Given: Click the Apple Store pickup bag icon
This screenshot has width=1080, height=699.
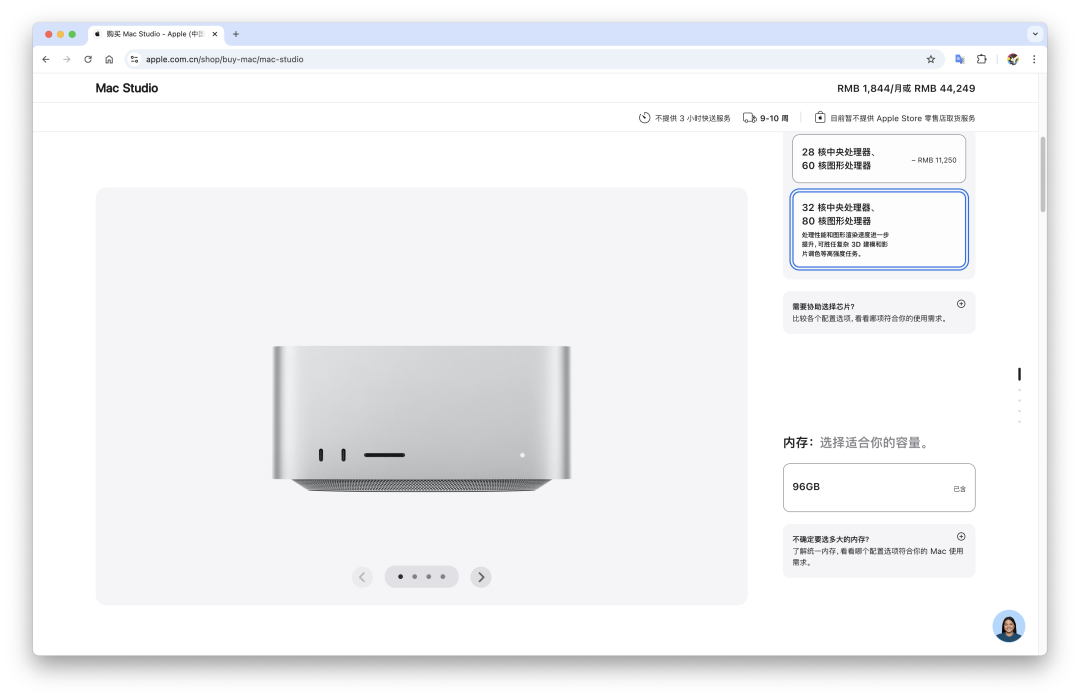Looking at the screenshot, I should (x=820, y=118).
